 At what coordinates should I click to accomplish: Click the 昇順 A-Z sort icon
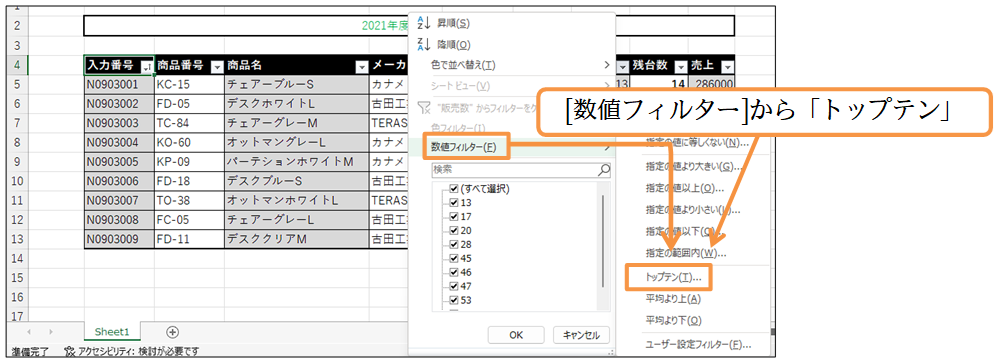[424, 23]
